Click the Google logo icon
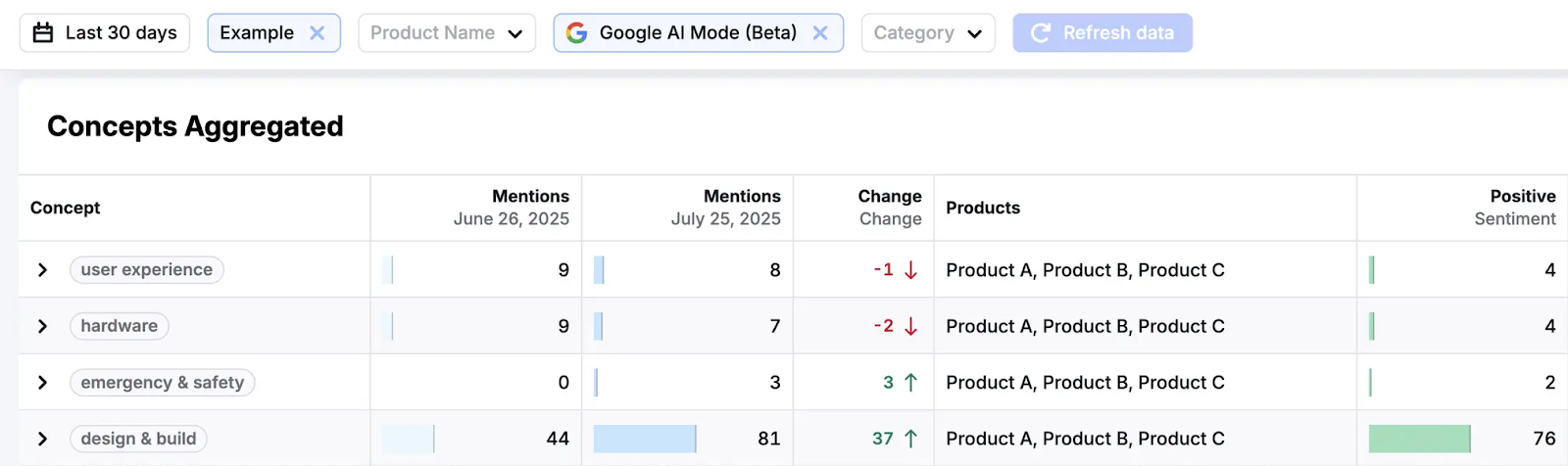Image resolution: width=1568 pixels, height=466 pixels. click(x=577, y=33)
